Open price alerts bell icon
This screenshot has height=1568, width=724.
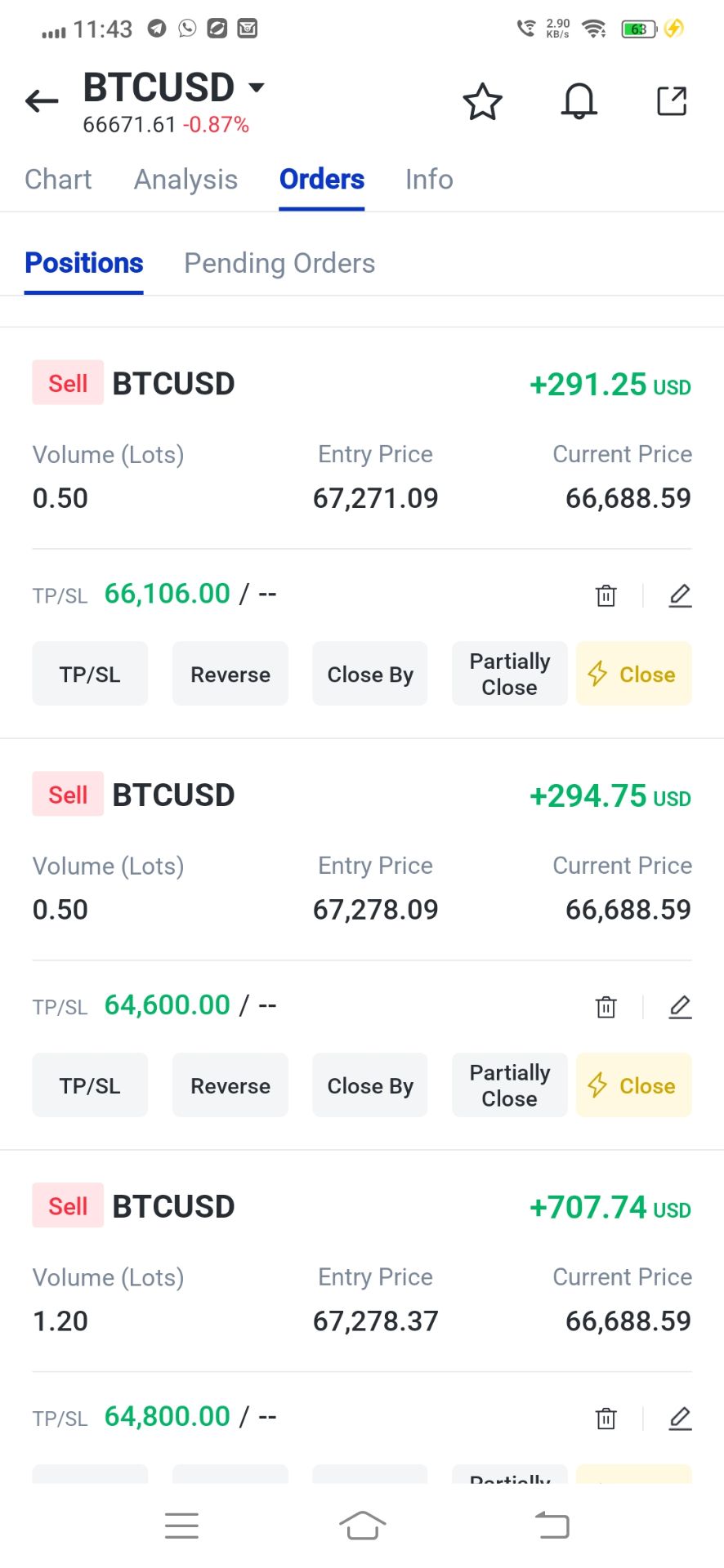tap(579, 102)
